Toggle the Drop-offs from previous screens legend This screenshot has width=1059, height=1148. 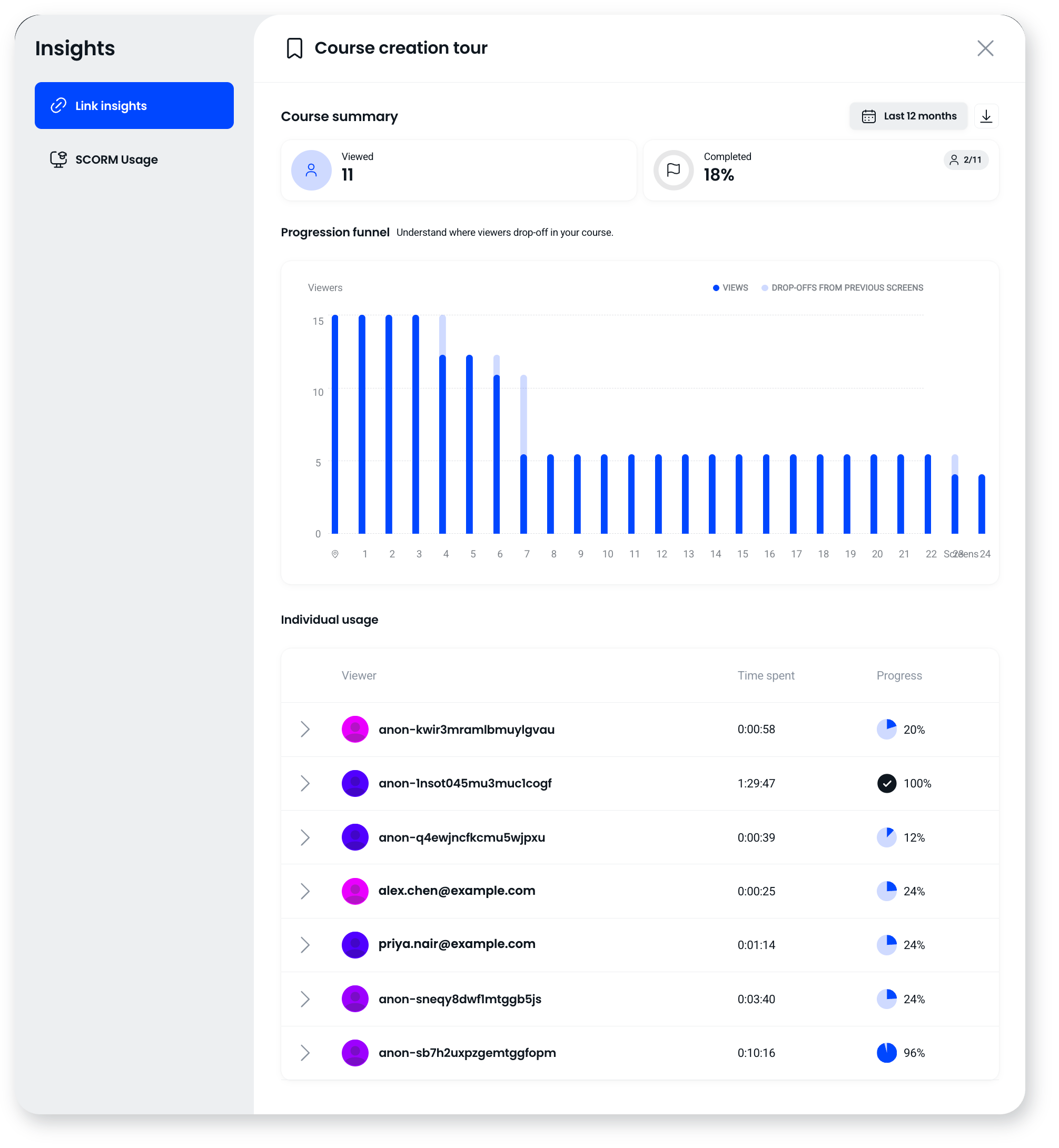click(843, 287)
